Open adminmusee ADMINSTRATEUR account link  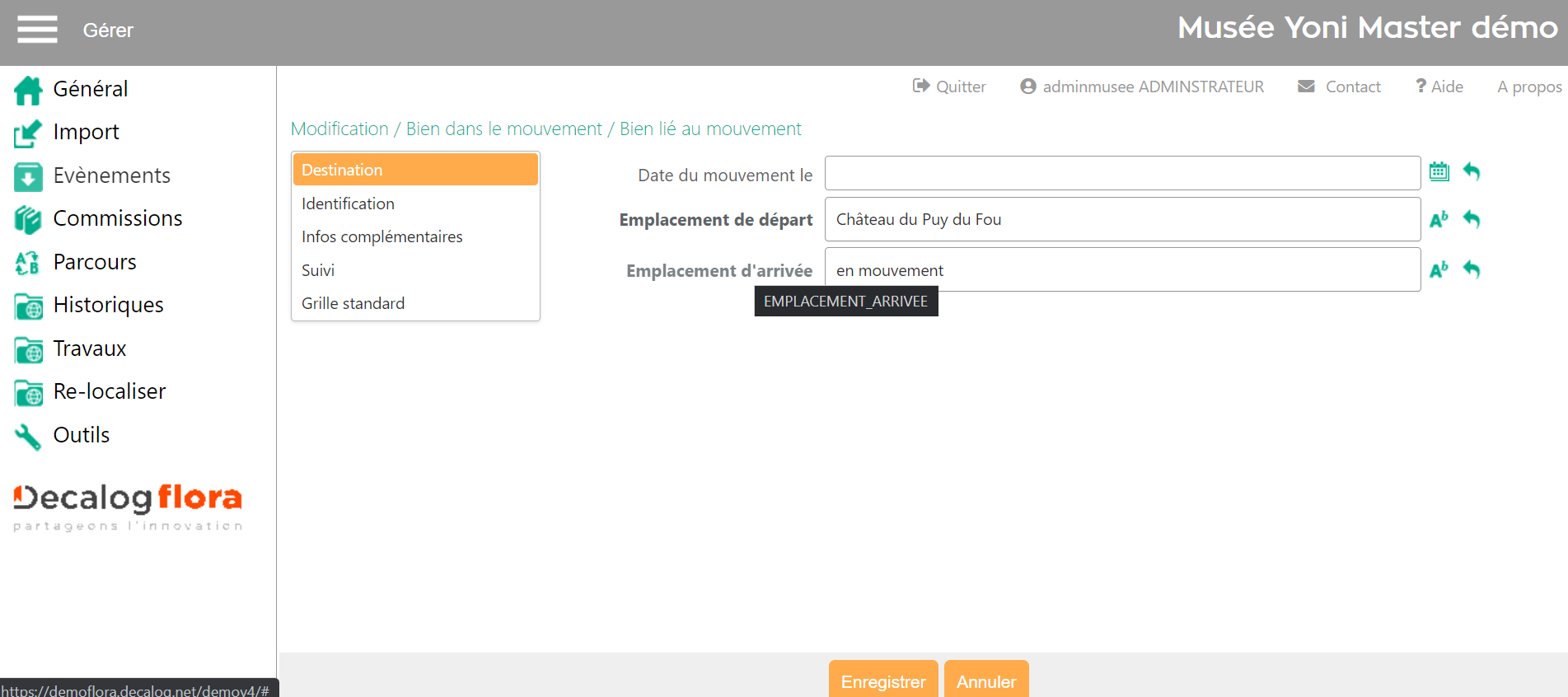point(1153,87)
